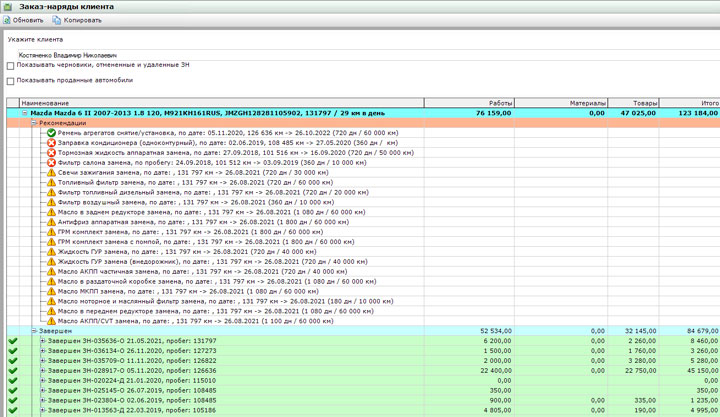Toggle Показывать проданные автомобили checkbox

(x=11, y=81)
